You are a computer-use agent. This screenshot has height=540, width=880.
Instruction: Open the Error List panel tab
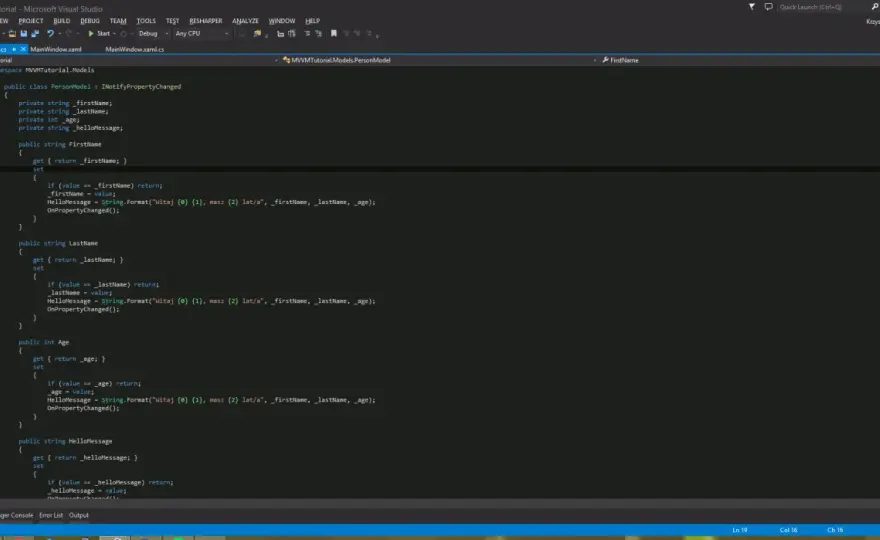click(x=51, y=515)
